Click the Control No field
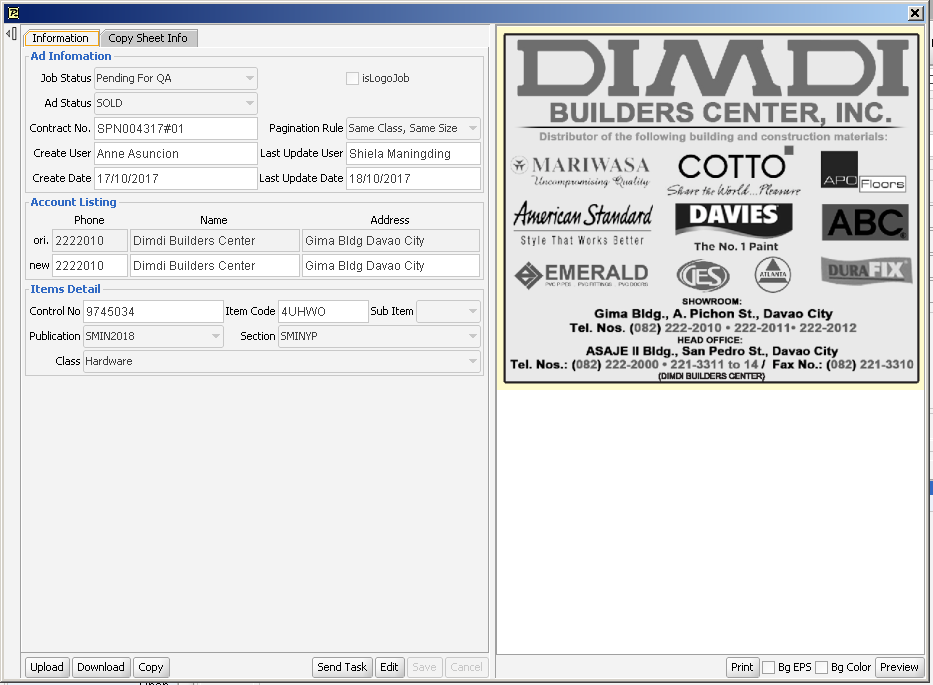 tap(153, 311)
